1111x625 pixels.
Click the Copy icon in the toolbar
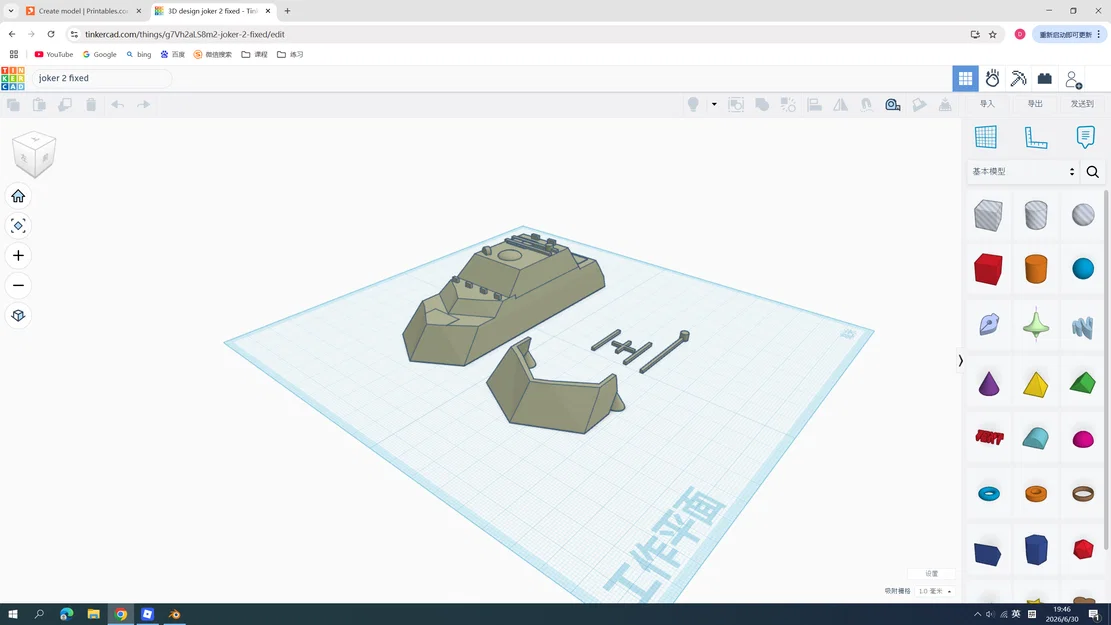[13, 105]
